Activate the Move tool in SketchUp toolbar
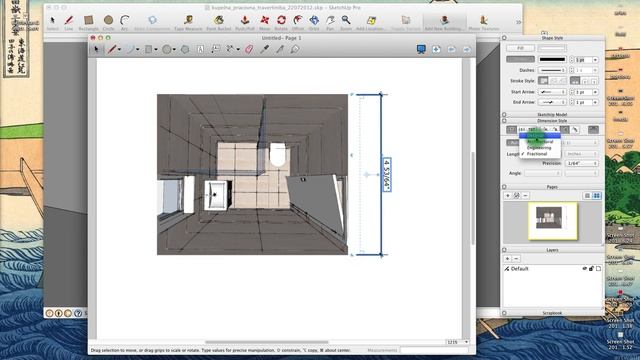This screenshot has width=640, height=360. click(x=264, y=22)
